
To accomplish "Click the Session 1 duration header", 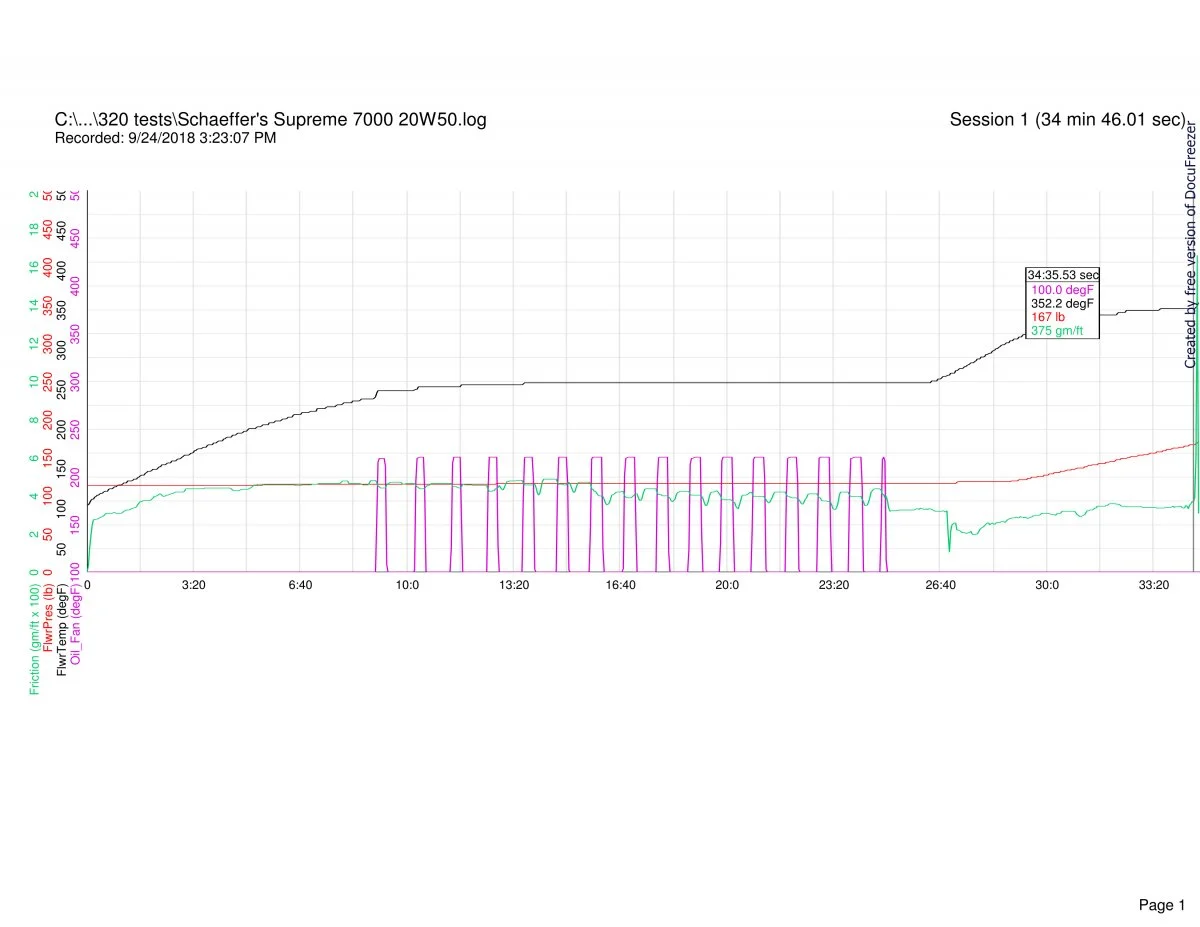I will (x=1067, y=120).
